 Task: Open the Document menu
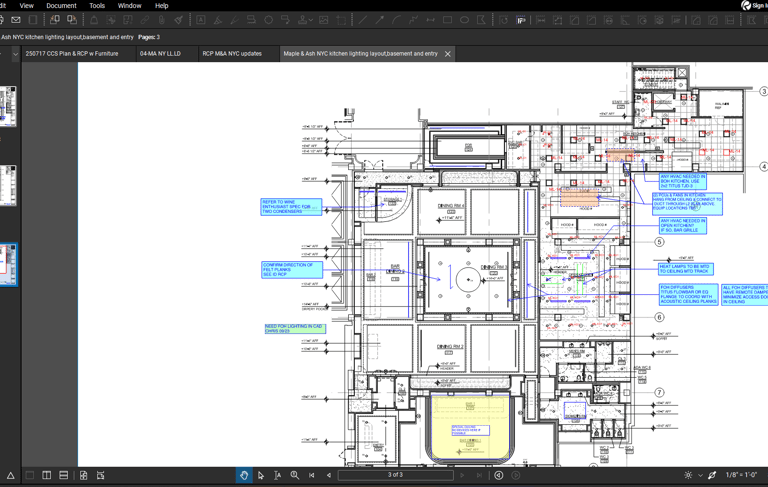[61, 5]
